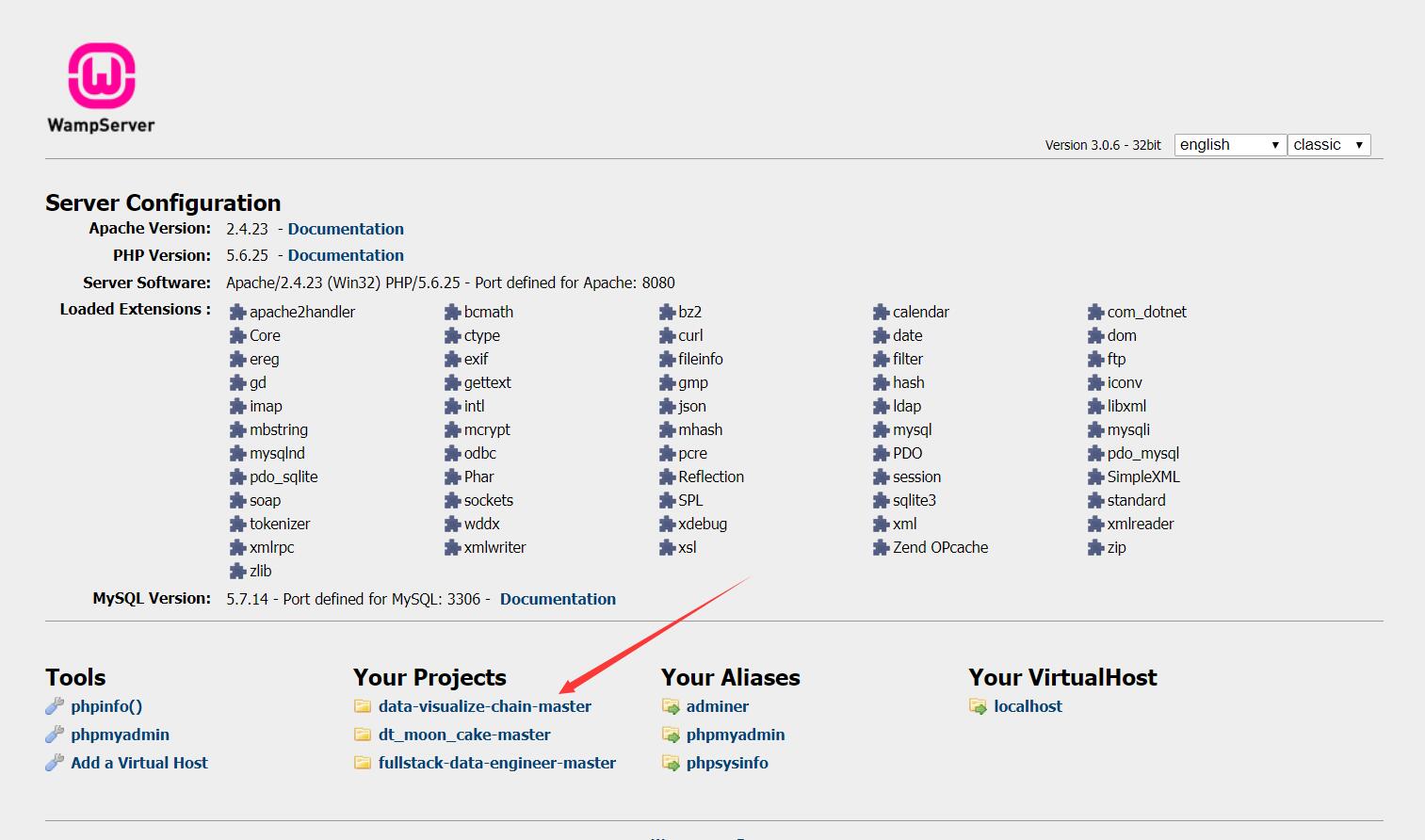The image size is (1425, 840).
Task: Click puzzle icon of xdebug extension
Action: [667, 524]
